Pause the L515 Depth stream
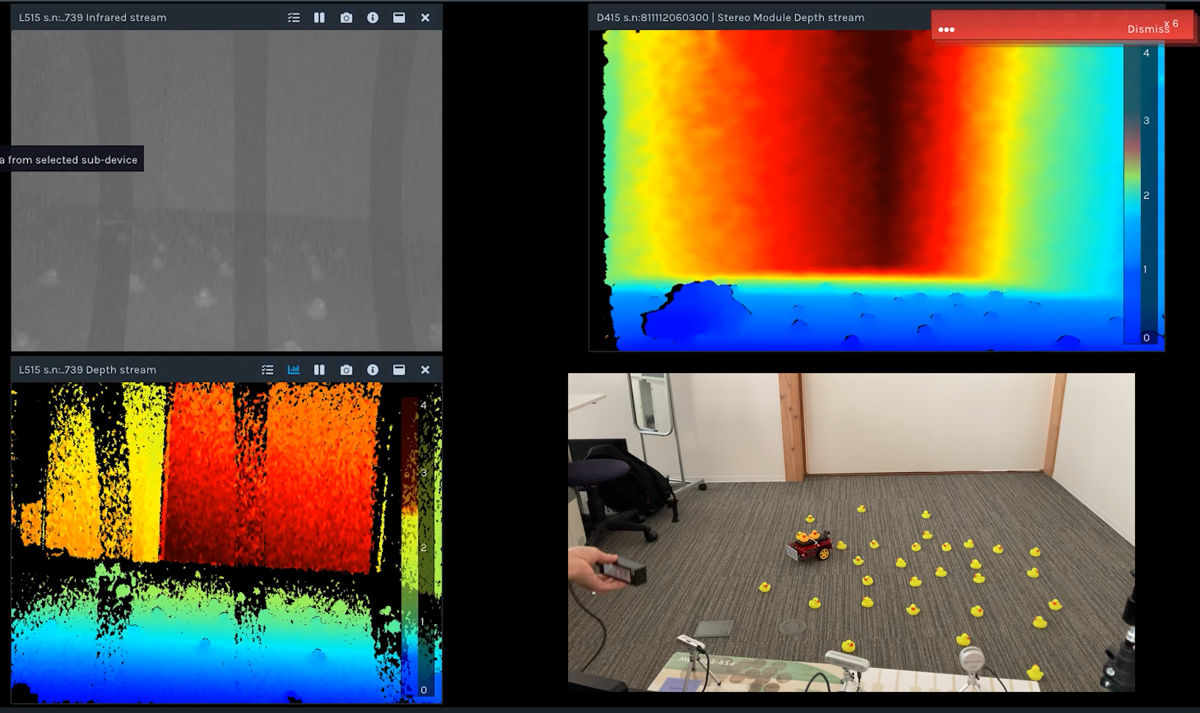 click(319, 370)
